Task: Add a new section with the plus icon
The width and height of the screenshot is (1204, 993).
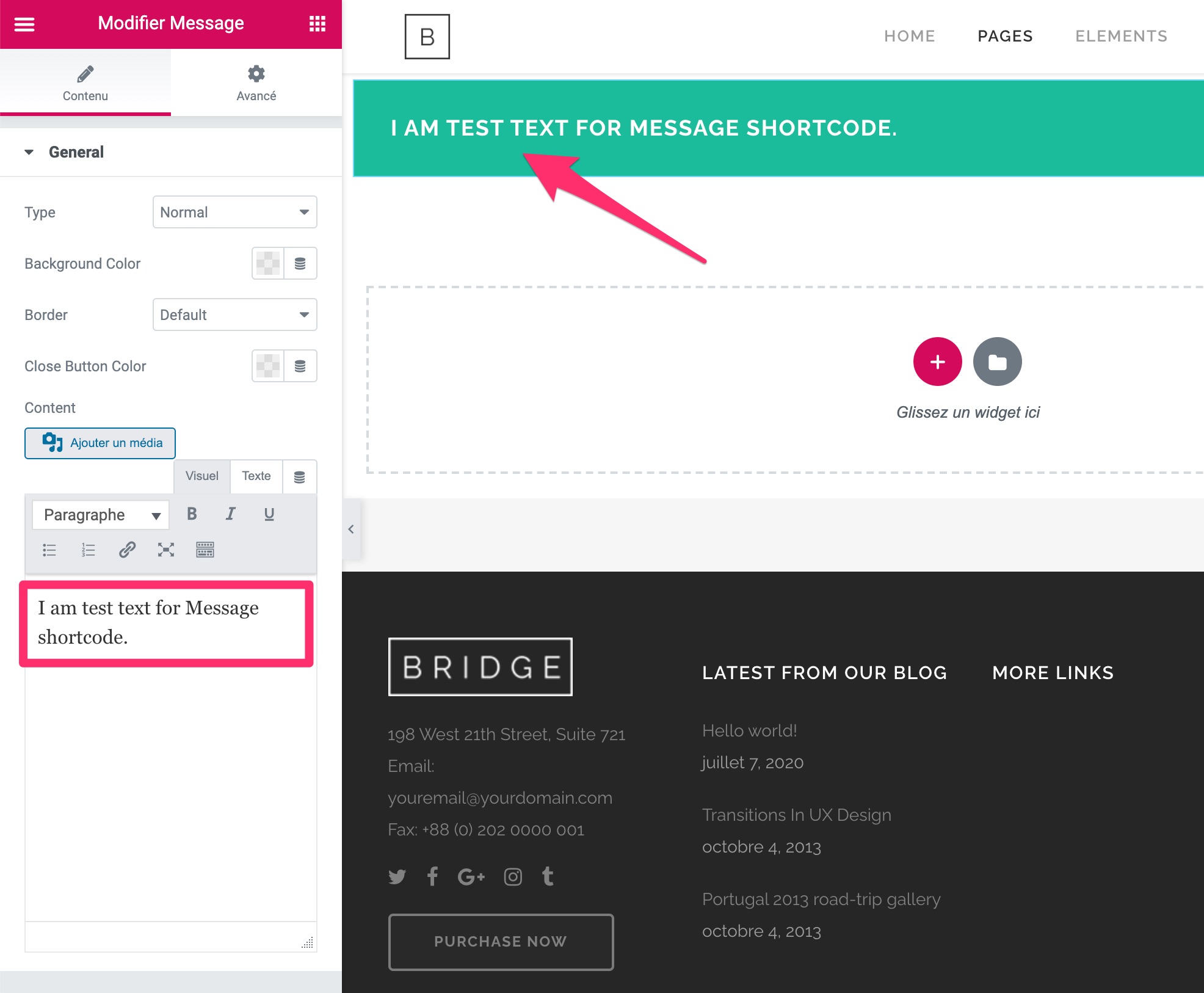Action: [937, 362]
